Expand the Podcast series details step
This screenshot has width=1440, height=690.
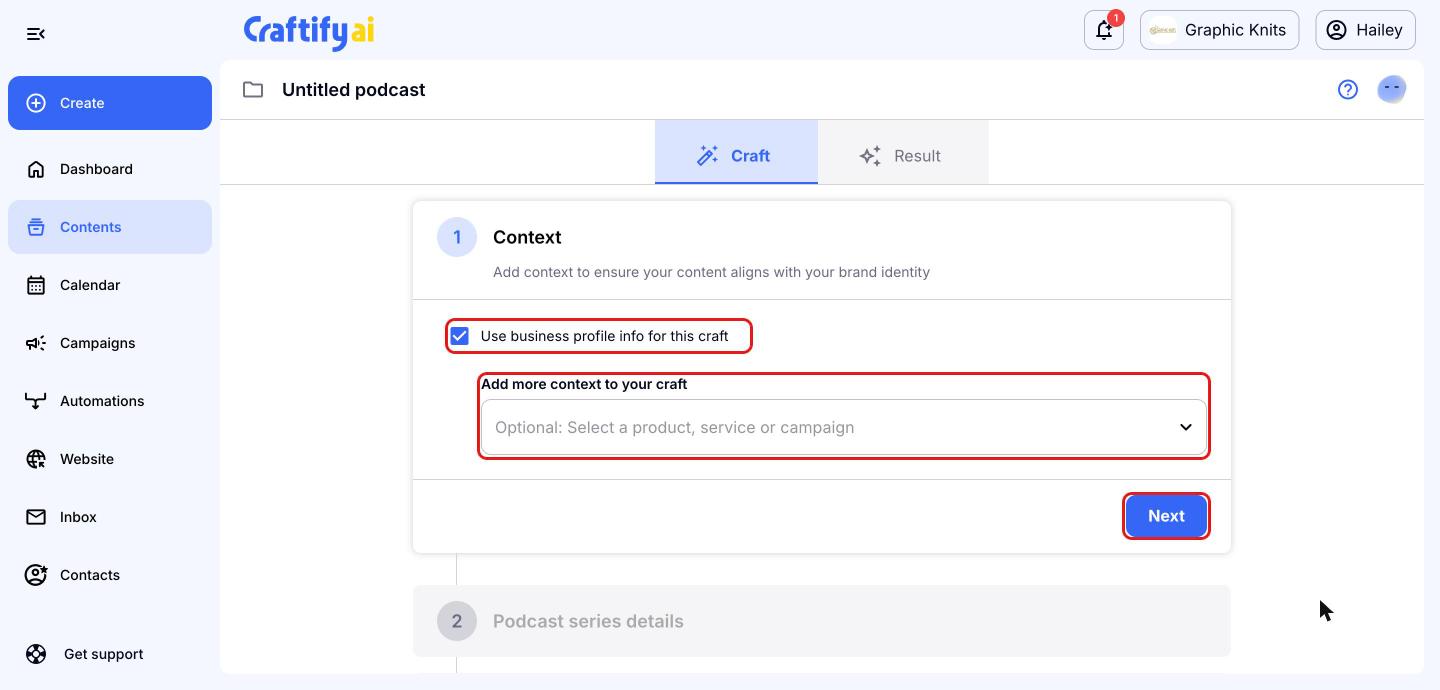tap(821, 621)
